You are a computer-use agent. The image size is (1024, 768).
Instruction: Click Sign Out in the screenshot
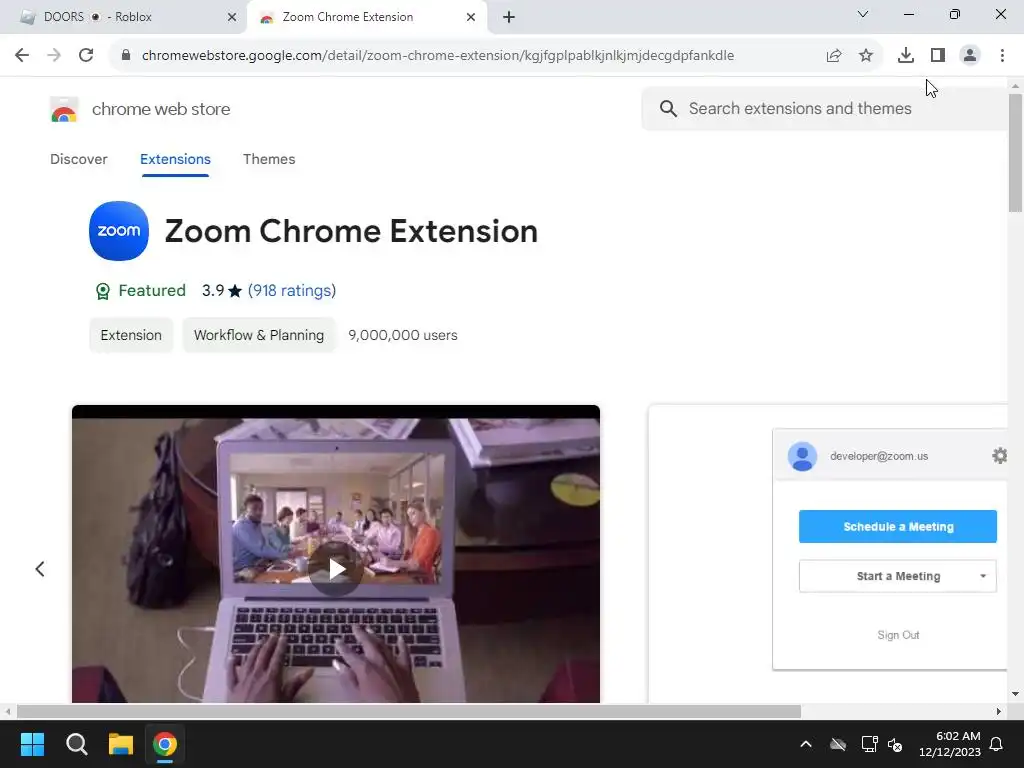pos(898,635)
